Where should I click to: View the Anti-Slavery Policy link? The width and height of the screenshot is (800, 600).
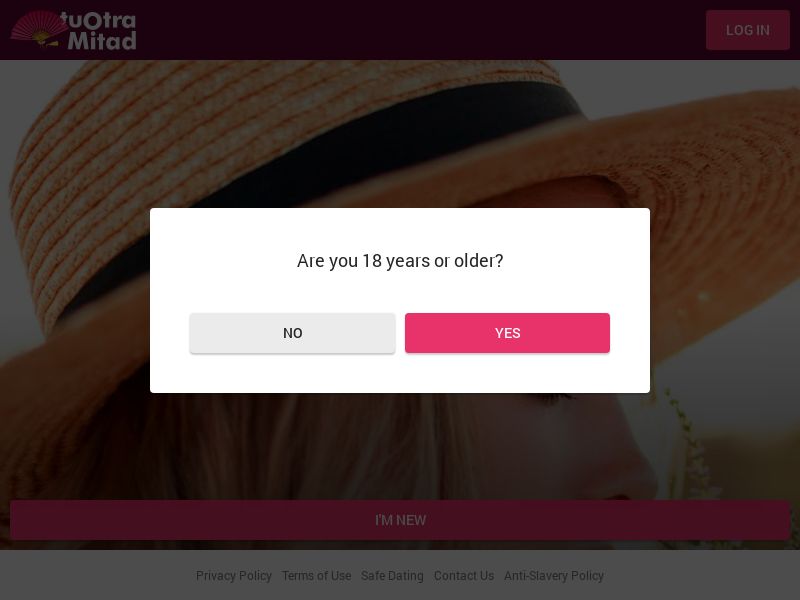[x=554, y=576]
